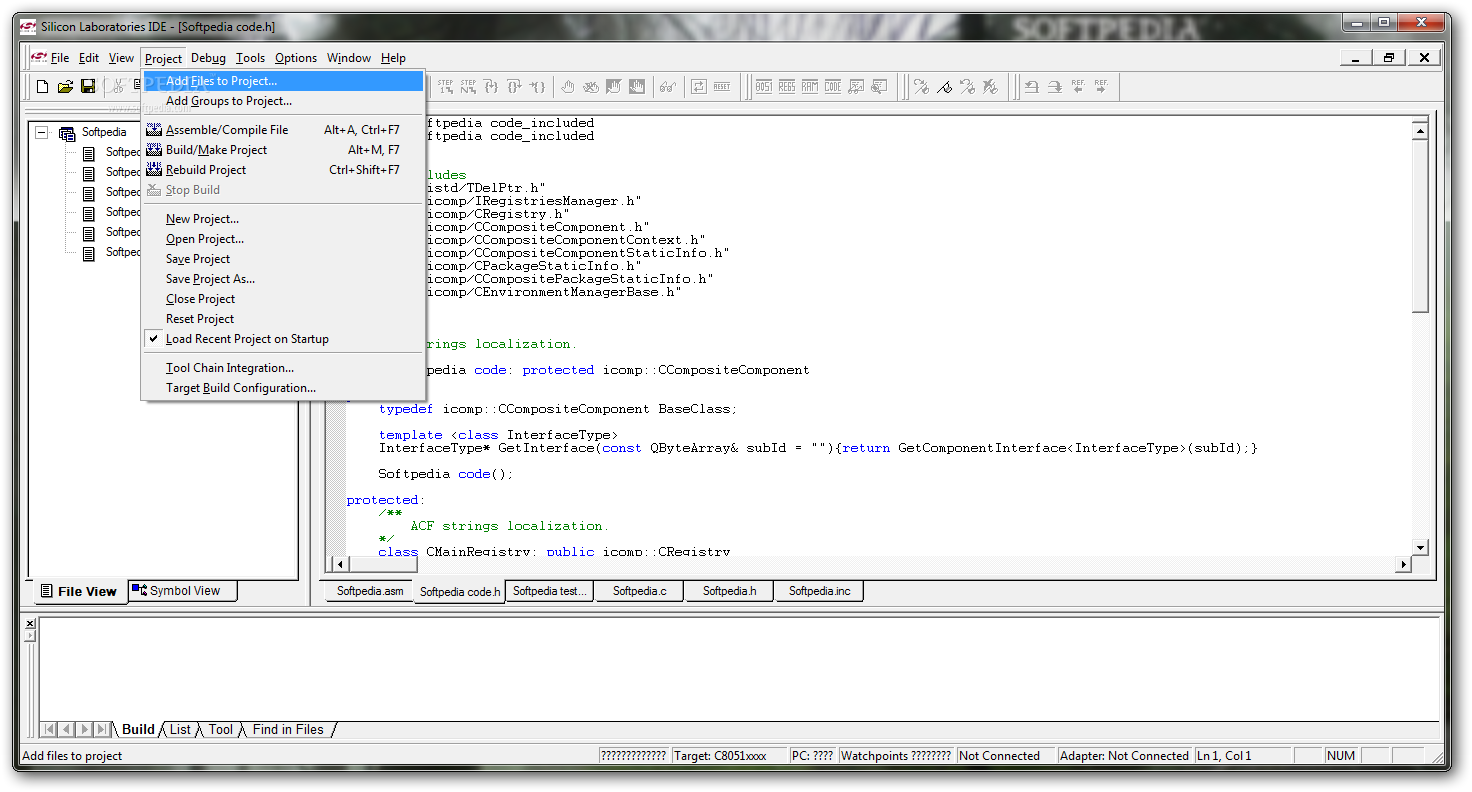Choose Add Groups to Project menu entry
This screenshot has height=792, width=1472.
[283, 101]
